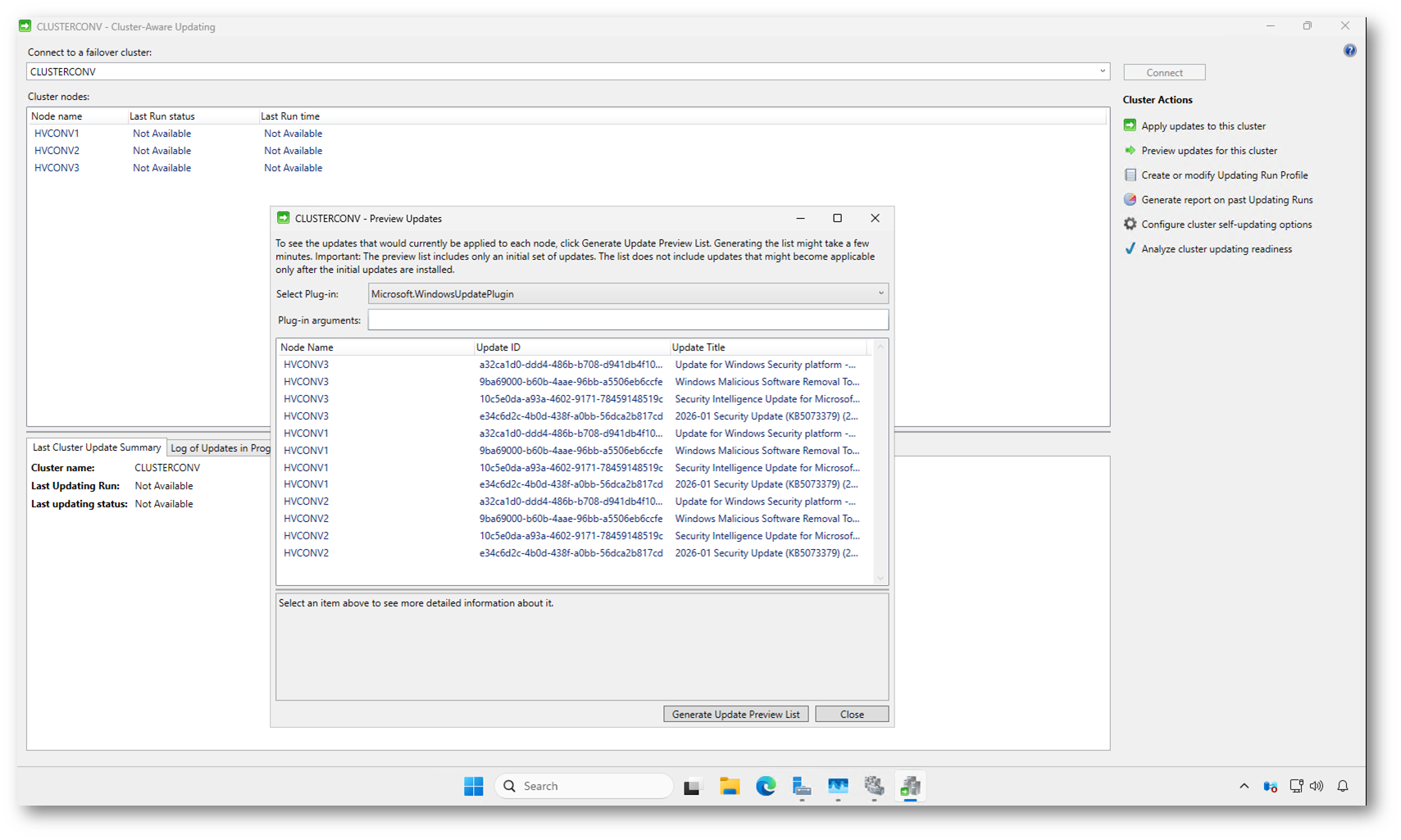
Task: Expand the failover cluster name dropdown
Action: tap(1102, 71)
